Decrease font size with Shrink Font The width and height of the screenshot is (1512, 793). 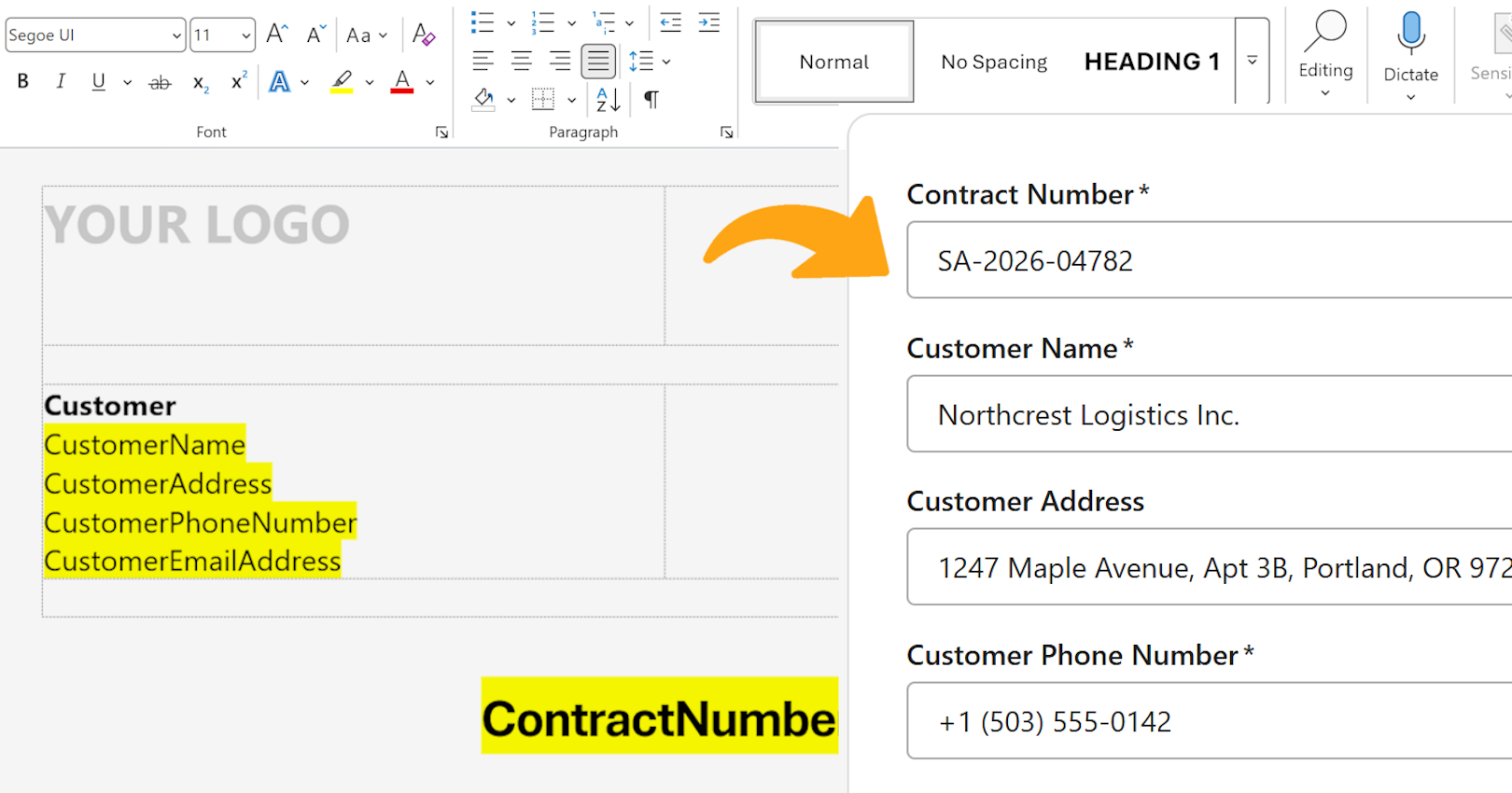pos(316,35)
